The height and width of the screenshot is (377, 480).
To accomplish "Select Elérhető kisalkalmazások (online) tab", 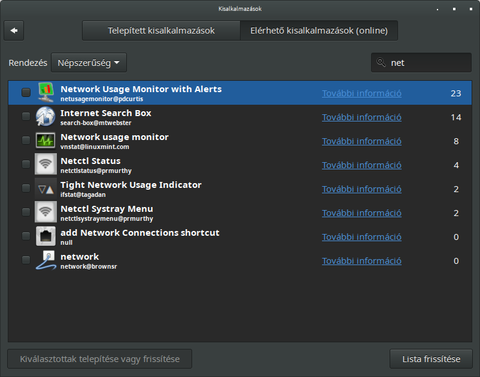I will pos(319,31).
